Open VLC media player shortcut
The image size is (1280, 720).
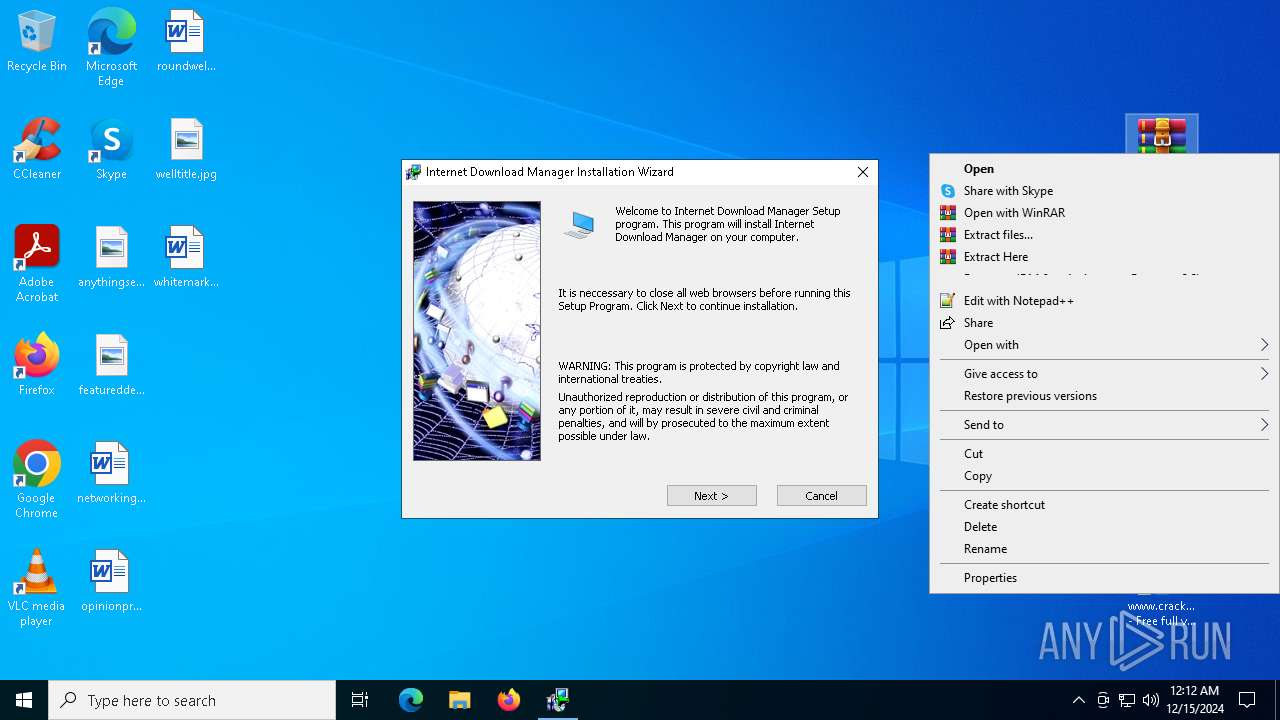(37, 588)
